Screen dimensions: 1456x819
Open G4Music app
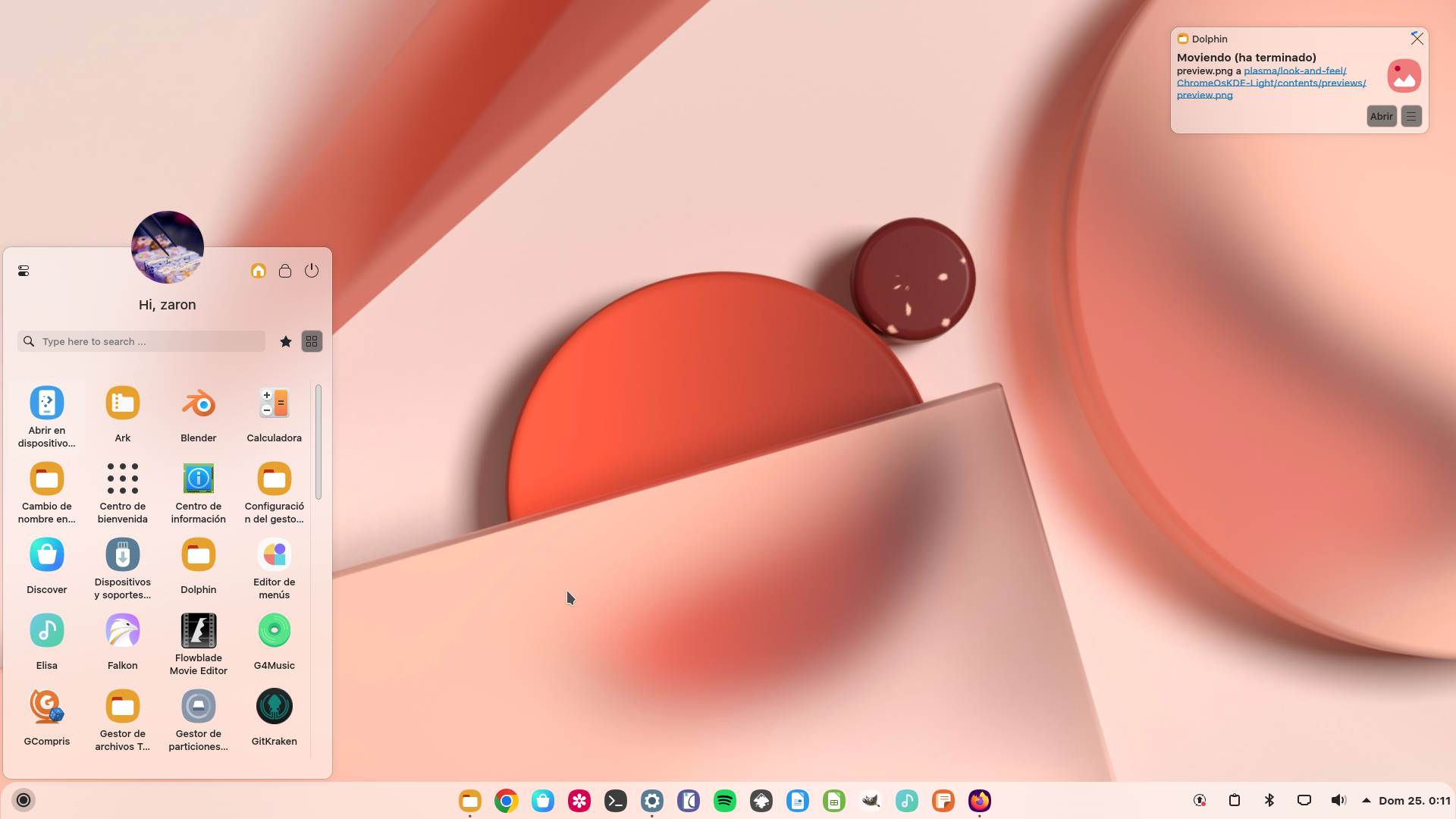pyautogui.click(x=274, y=642)
